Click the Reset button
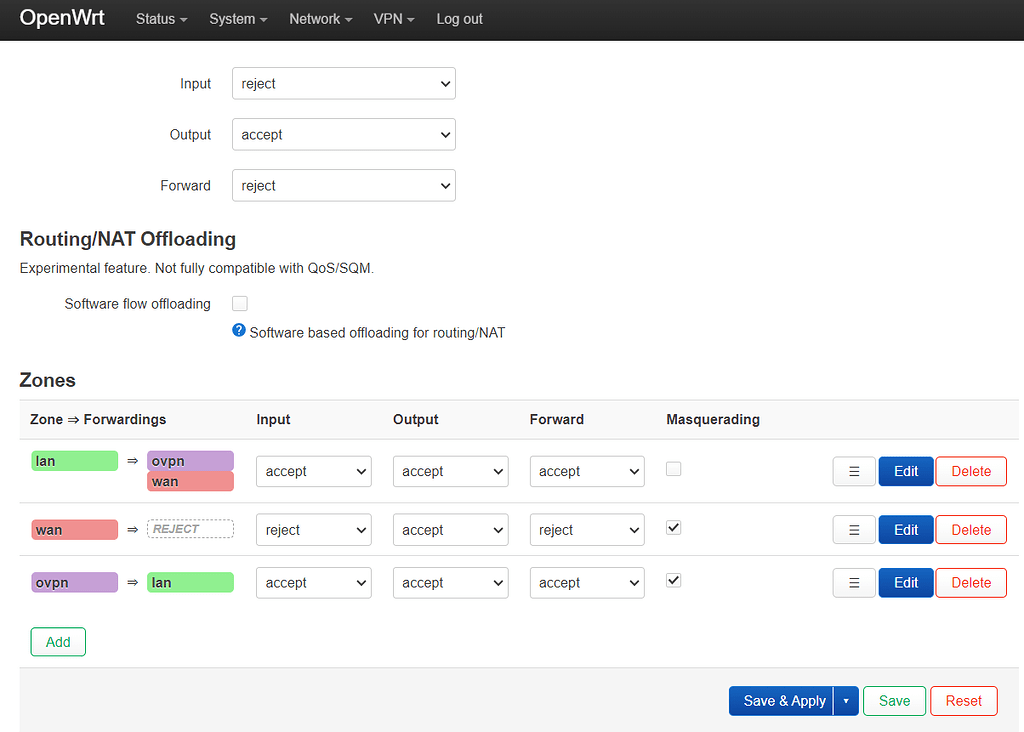Image resolution: width=1024 pixels, height=732 pixels. click(963, 701)
